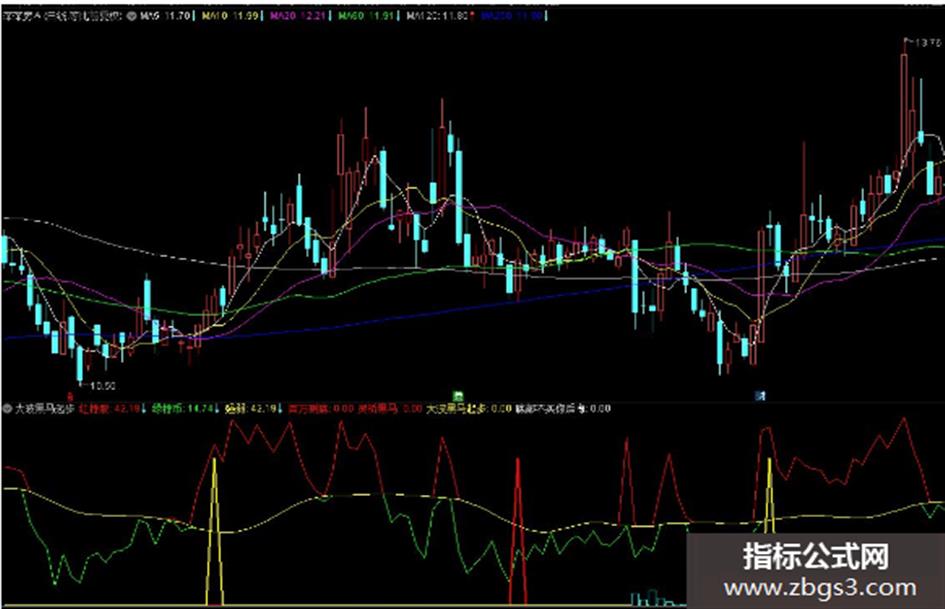This screenshot has width=945, height=609.
Task: Select the yellow MA10 11.69 legend
Action: tap(230, 16)
